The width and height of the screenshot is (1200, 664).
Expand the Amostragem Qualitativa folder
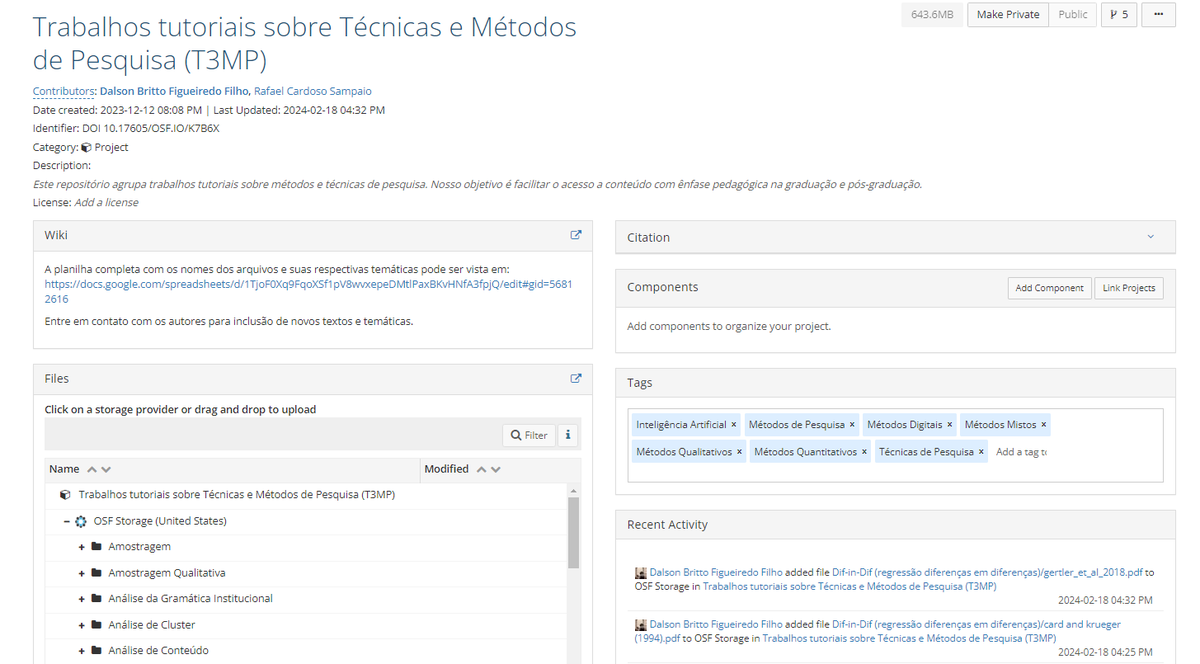pyautogui.click(x=82, y=573)
